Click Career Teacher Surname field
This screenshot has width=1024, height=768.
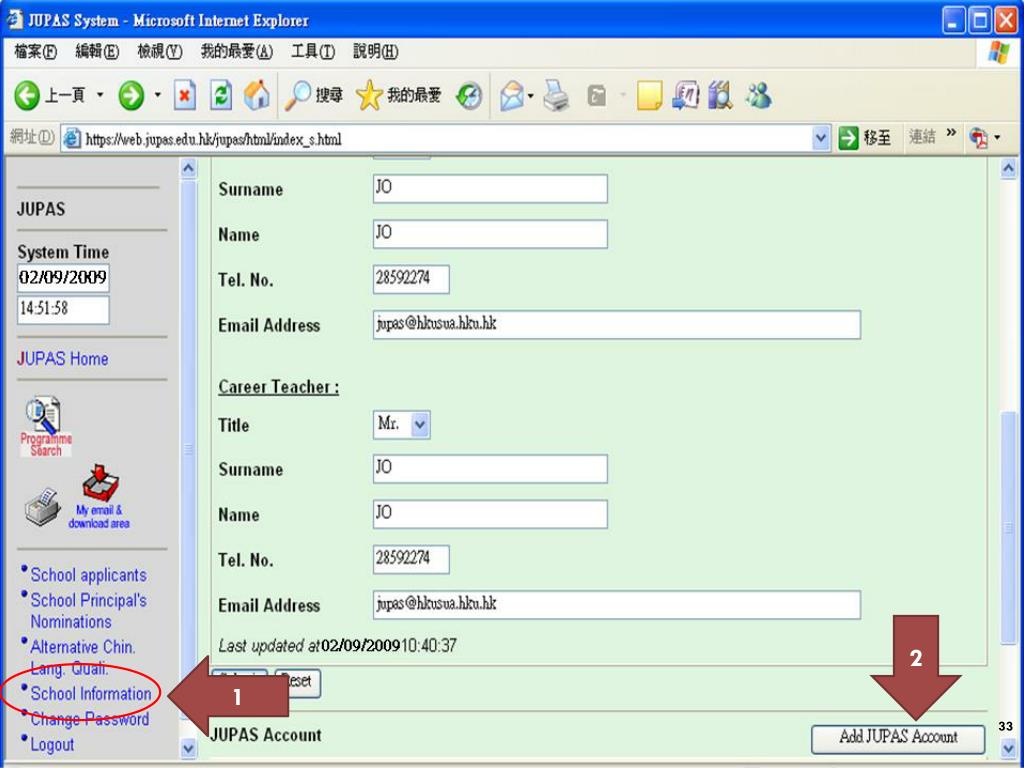(x=490, y=469)
